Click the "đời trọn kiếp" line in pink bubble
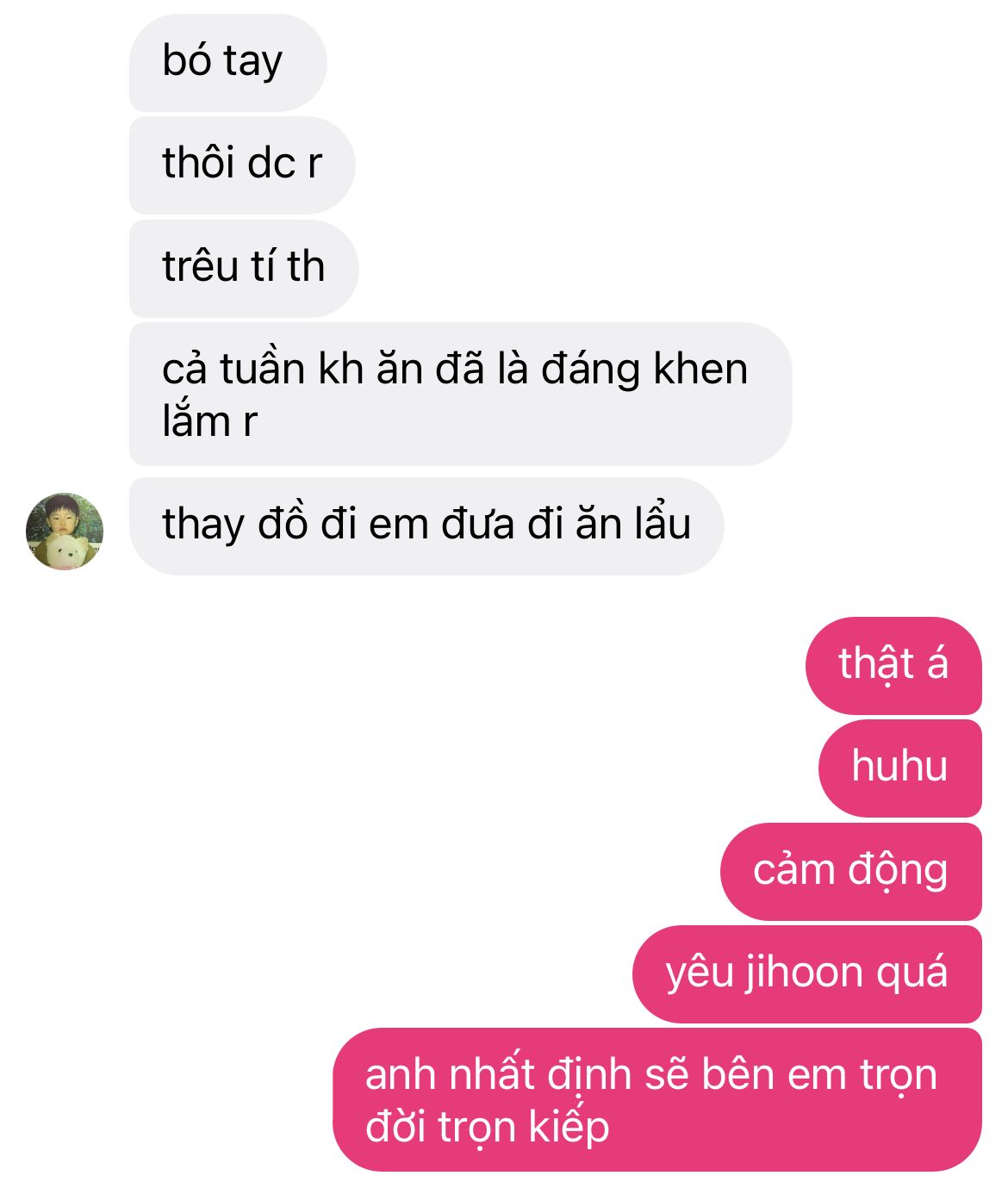Viewport: 1008px width, 1188px height. 488,1125
